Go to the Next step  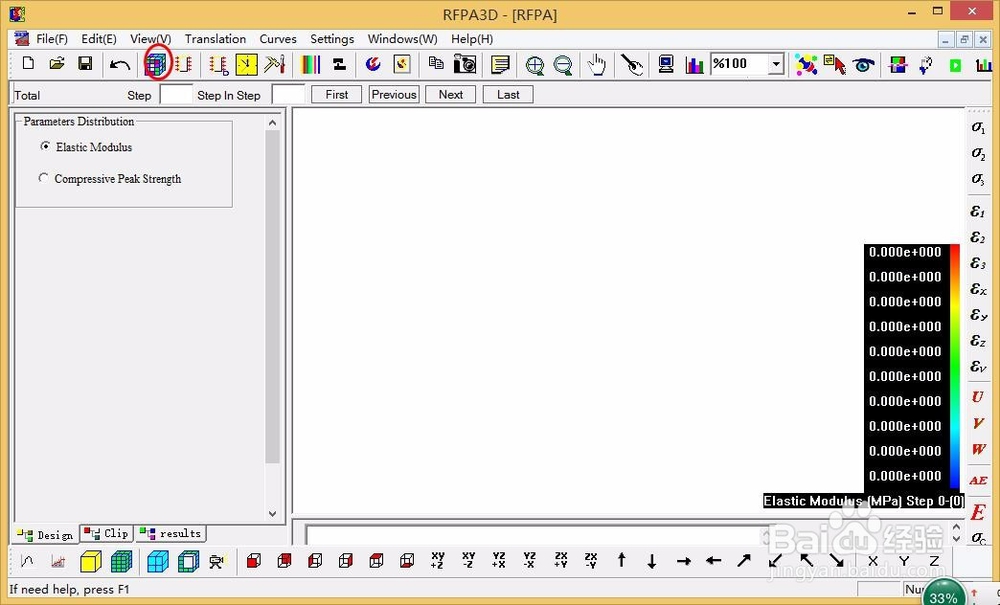[451, 94]
